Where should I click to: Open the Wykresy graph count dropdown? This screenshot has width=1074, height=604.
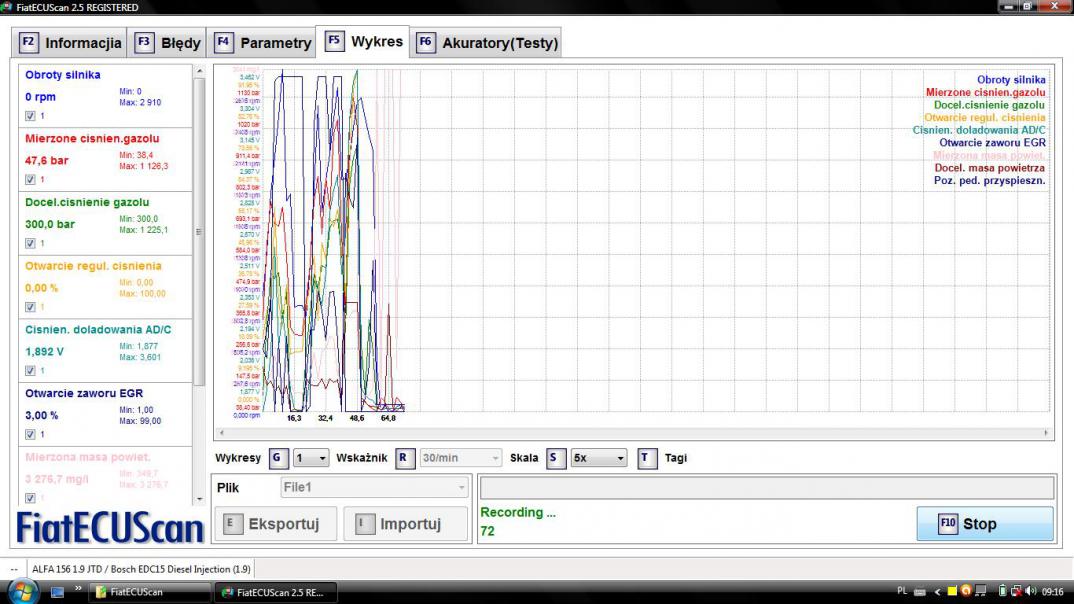pos(311,458)
